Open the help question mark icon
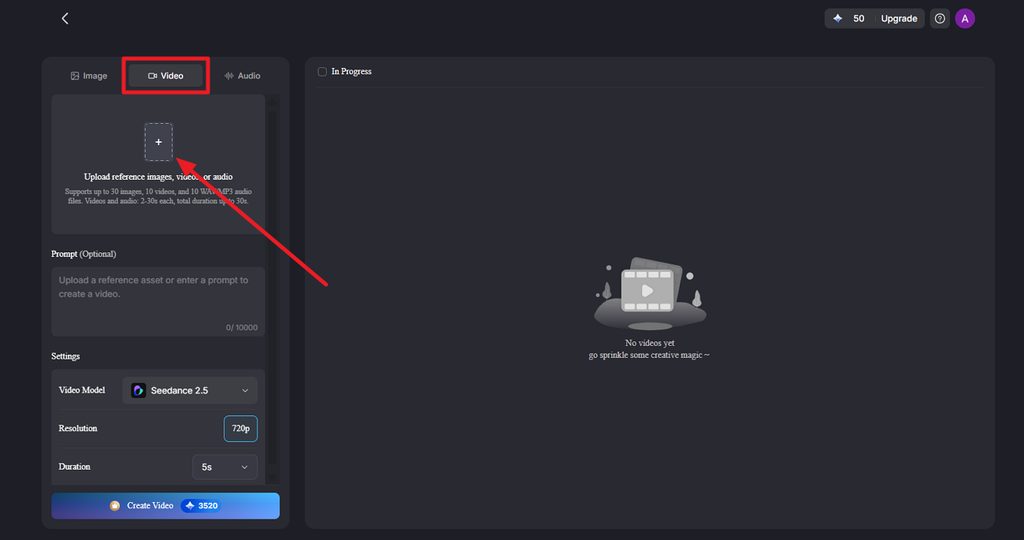 (940, 18)
